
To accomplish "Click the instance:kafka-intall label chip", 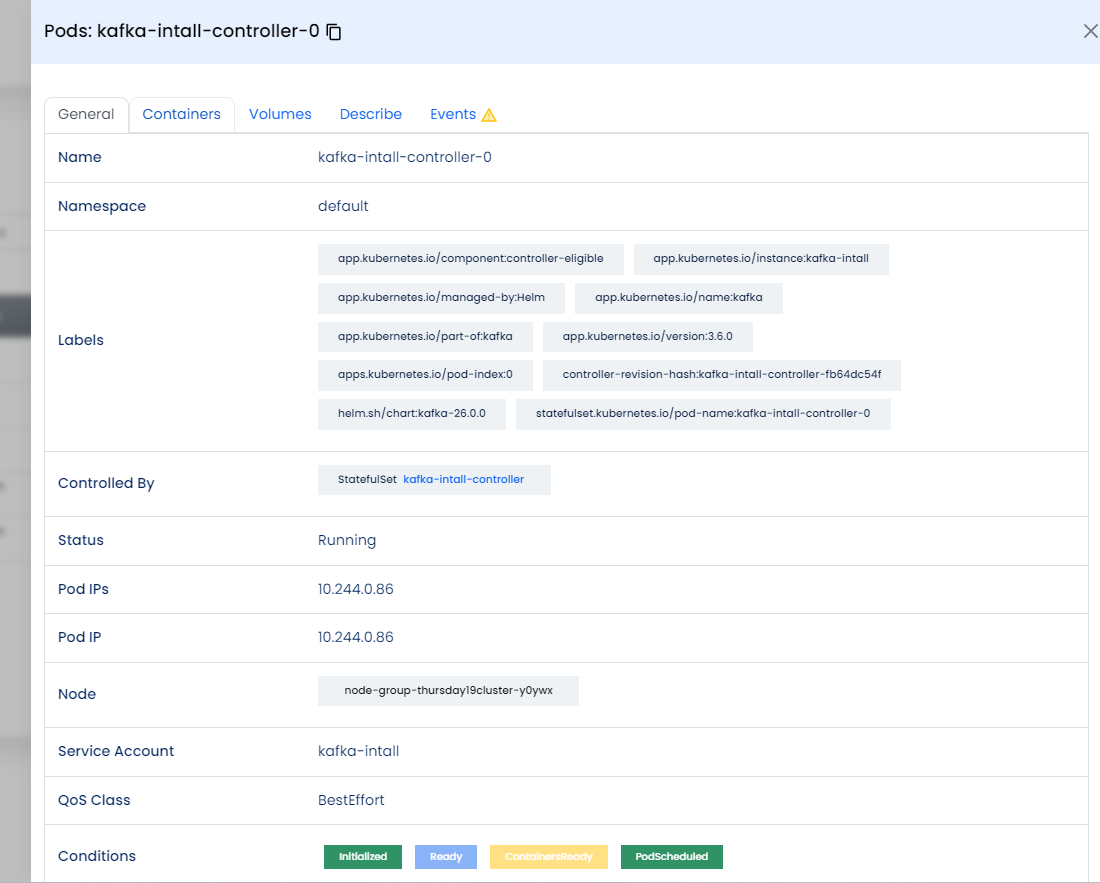I will pyautogui.click(x=761, y=258).
